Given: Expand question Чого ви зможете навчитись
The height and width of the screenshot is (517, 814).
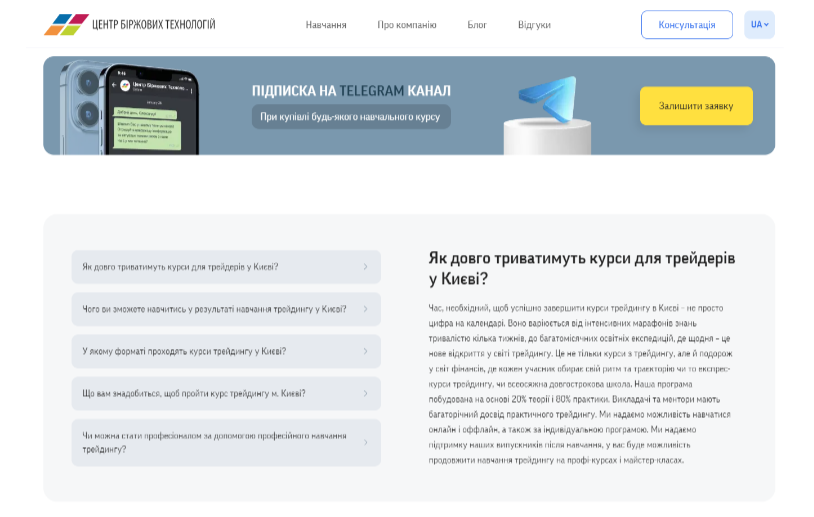Looking at the screenshot, I should click(x=226, y=309).
